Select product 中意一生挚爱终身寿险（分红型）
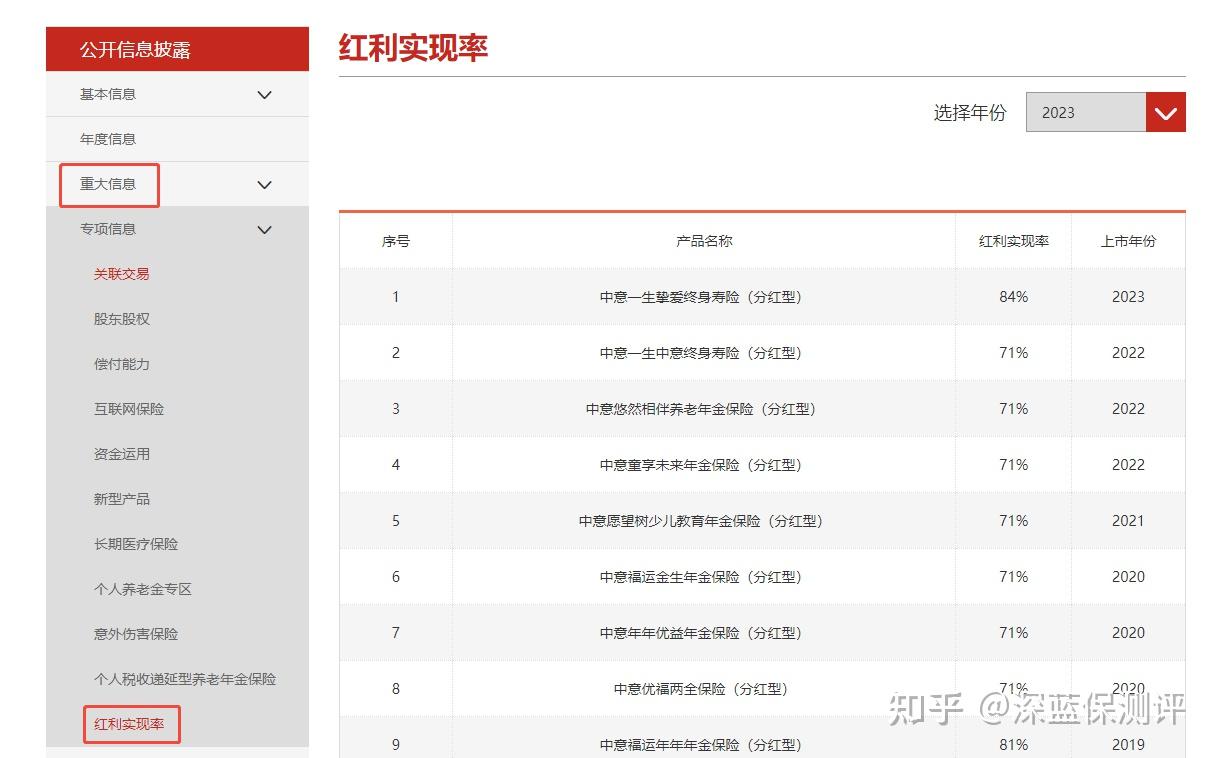 pyautogui.click(x=704, y=297)
